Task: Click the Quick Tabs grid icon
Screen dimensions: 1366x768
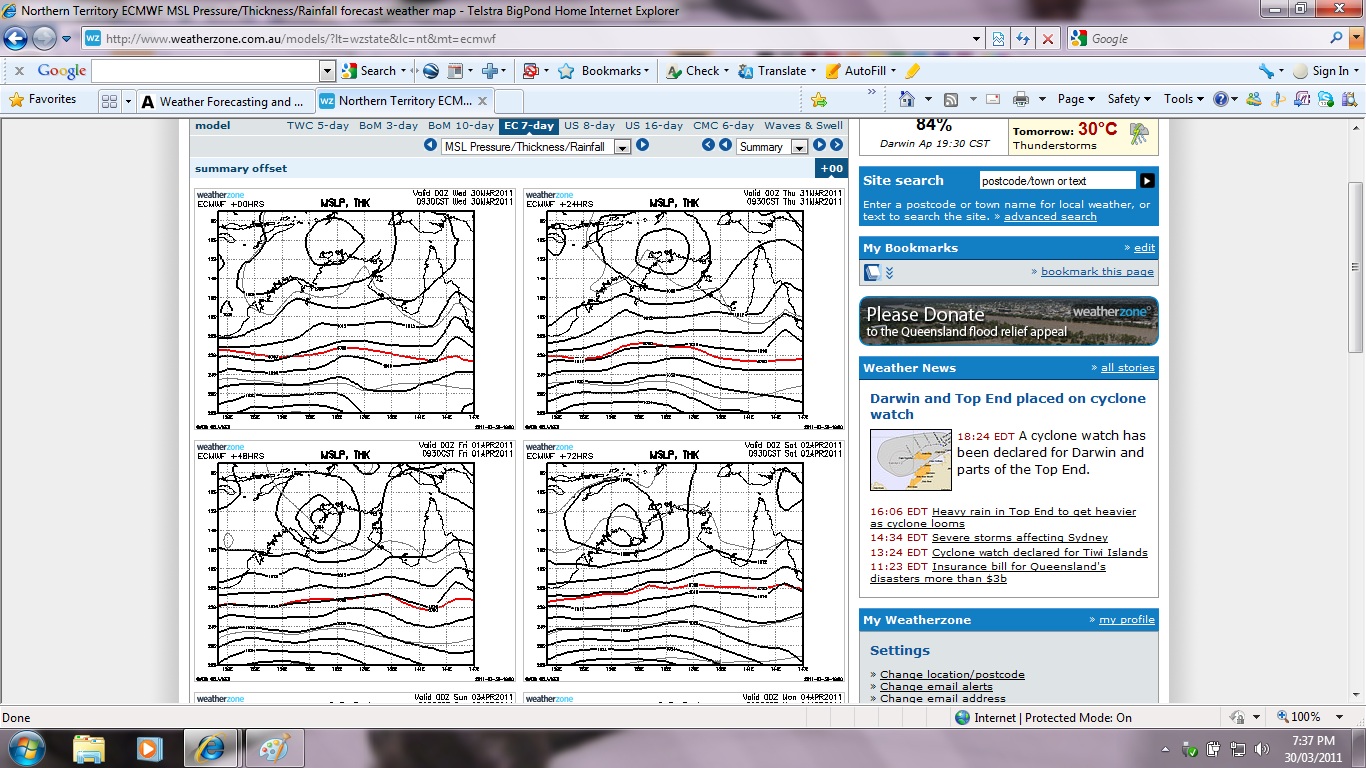Action: click(110, 101)
